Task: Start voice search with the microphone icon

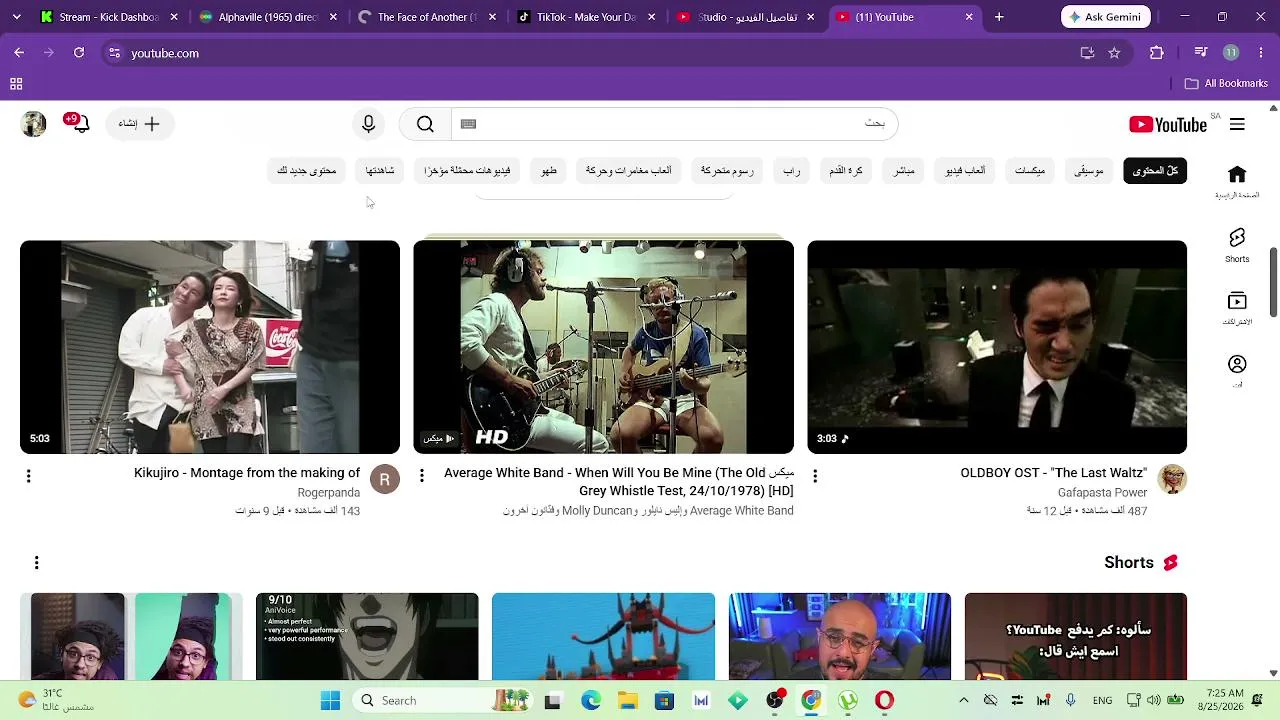Action: click(x=369, y=124)
